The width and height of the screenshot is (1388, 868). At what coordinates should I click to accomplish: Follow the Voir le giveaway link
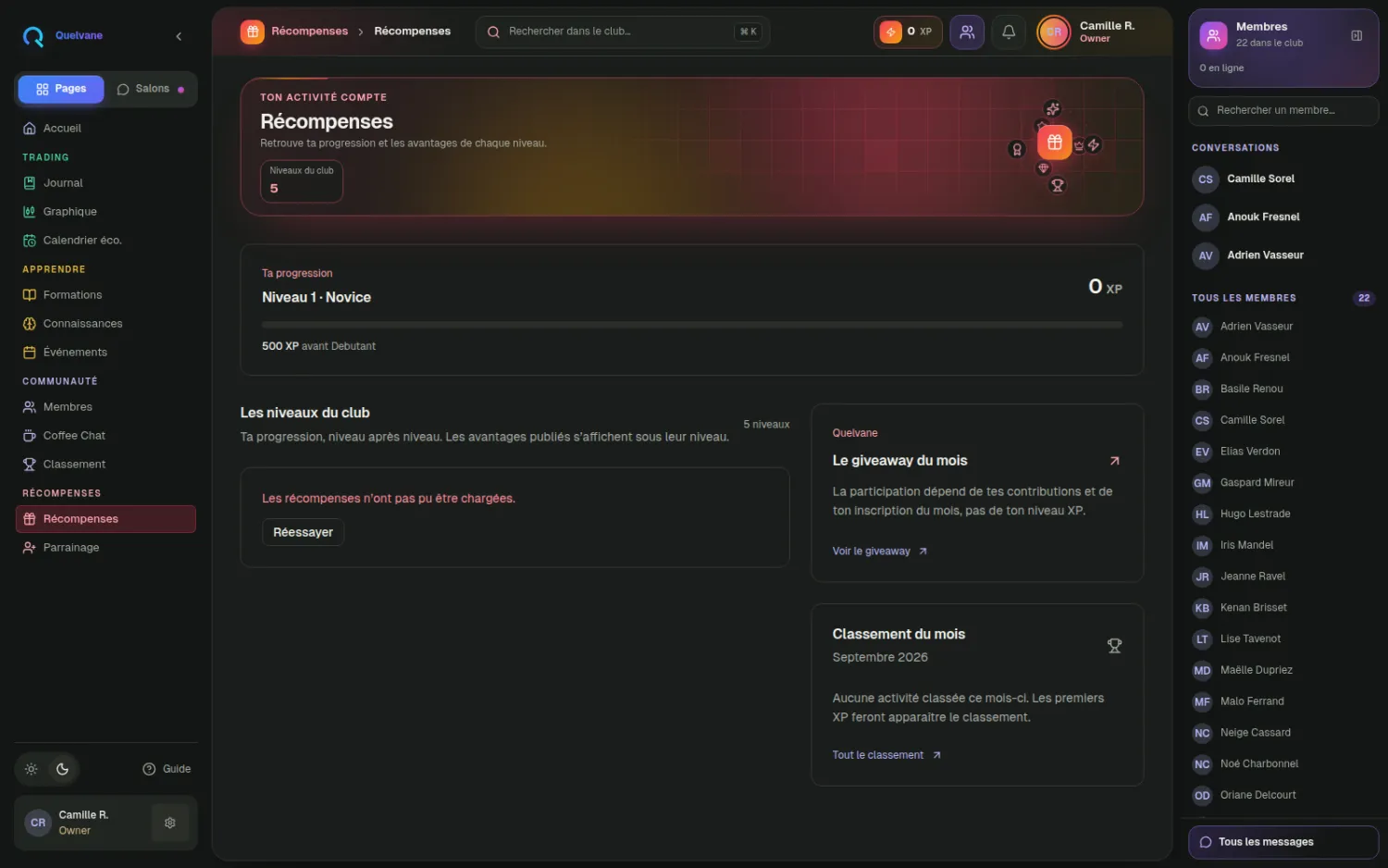(879, 552)
